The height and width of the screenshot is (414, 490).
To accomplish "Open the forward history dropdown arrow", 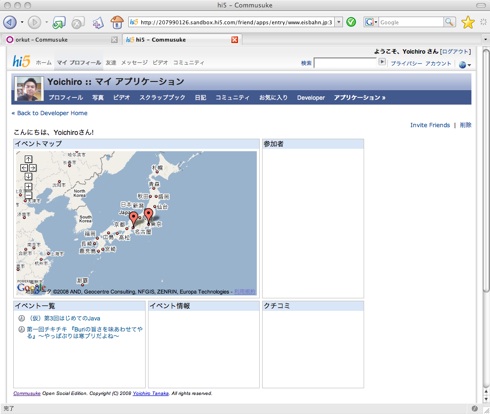I will pos(46,22).
